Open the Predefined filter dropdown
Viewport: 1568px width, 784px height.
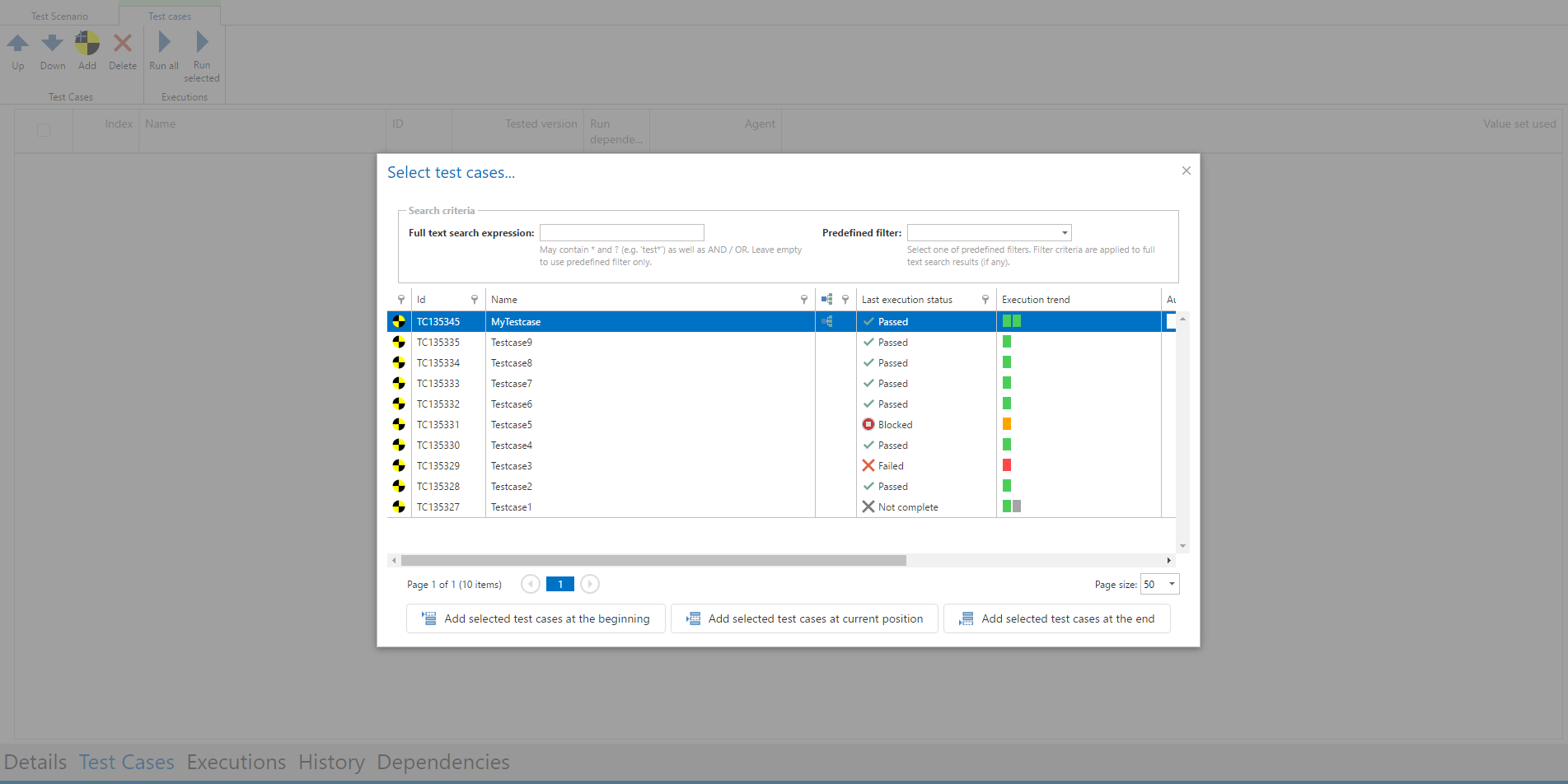(x=1065, y=233)
